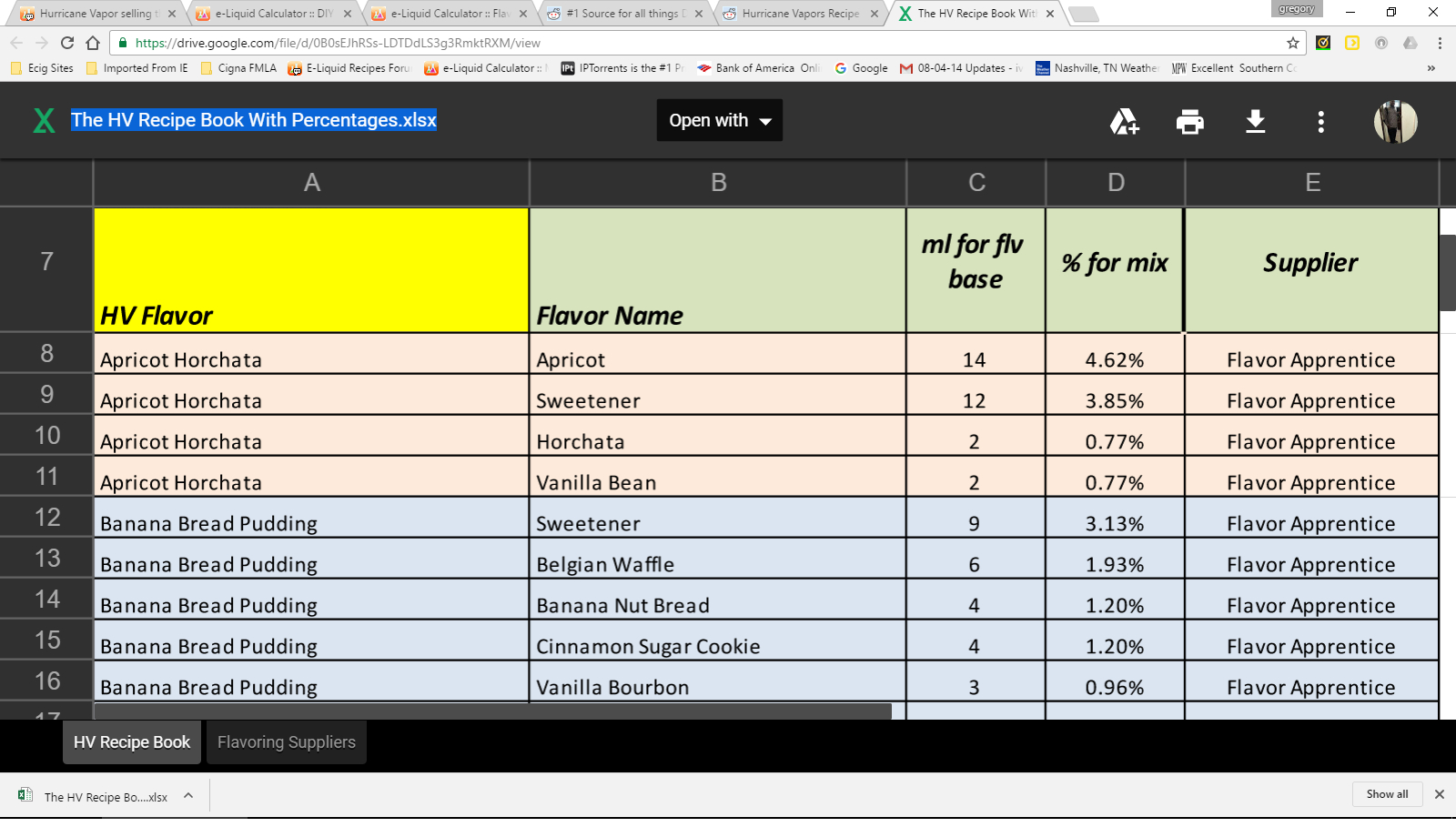The image size is (1456, 837).
Task: Click Show all downloads
Action: click(1387, 794)
